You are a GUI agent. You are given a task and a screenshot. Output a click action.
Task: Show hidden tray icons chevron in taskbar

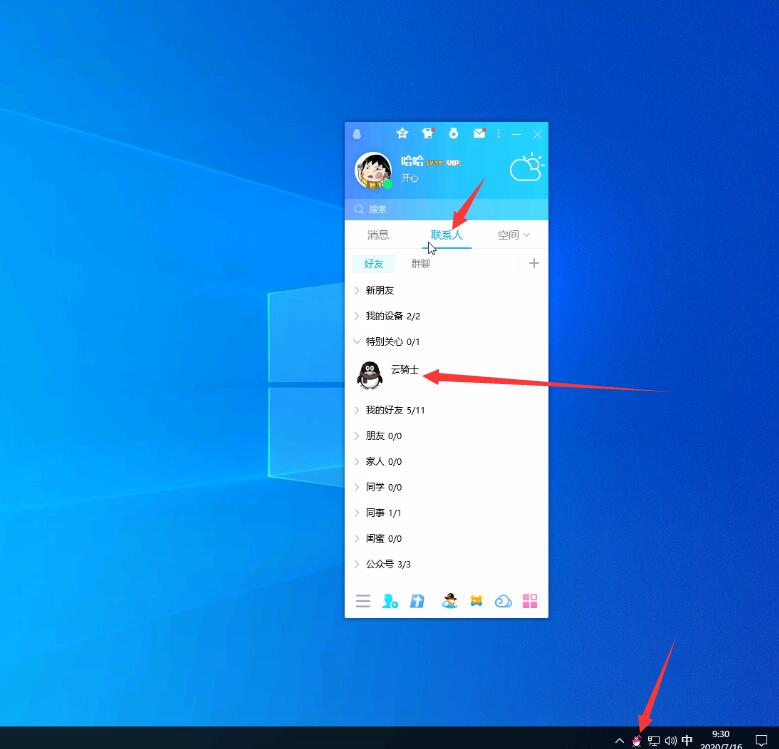[x=619, y=741]
